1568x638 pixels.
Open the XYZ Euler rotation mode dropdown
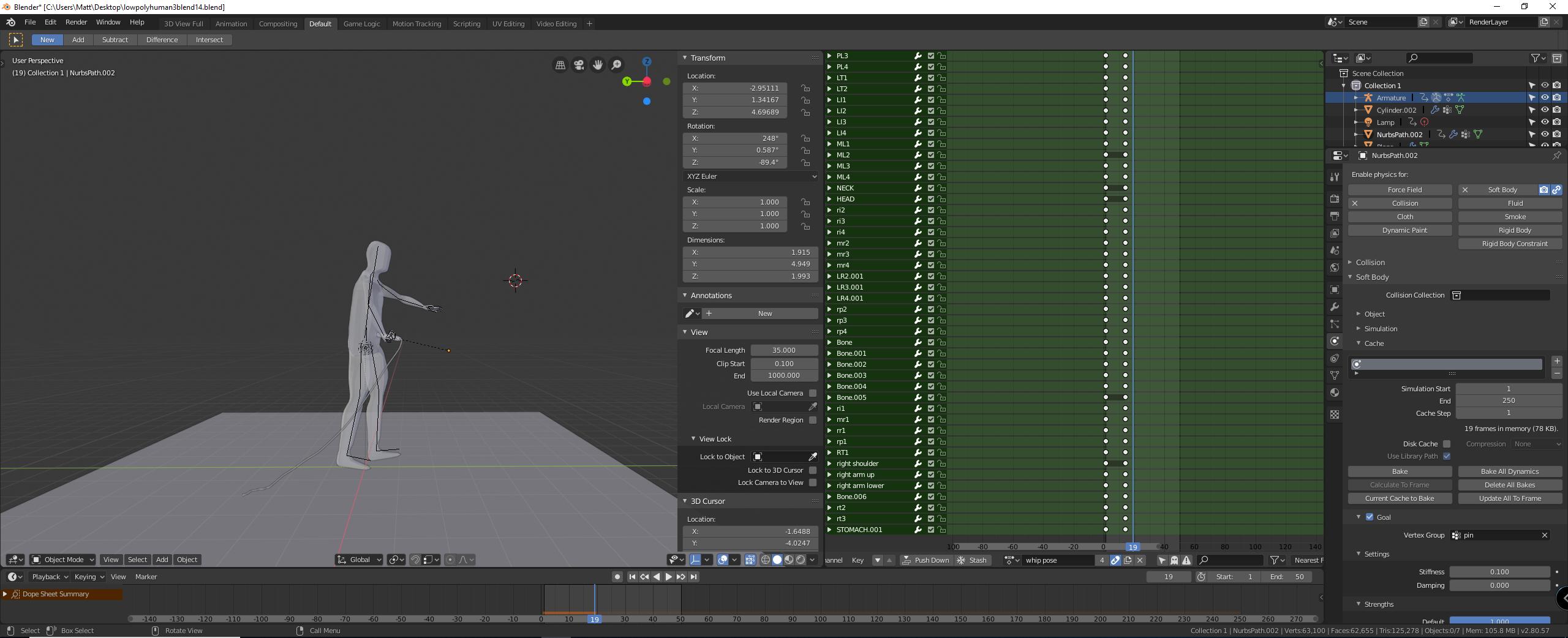point(751,176)
